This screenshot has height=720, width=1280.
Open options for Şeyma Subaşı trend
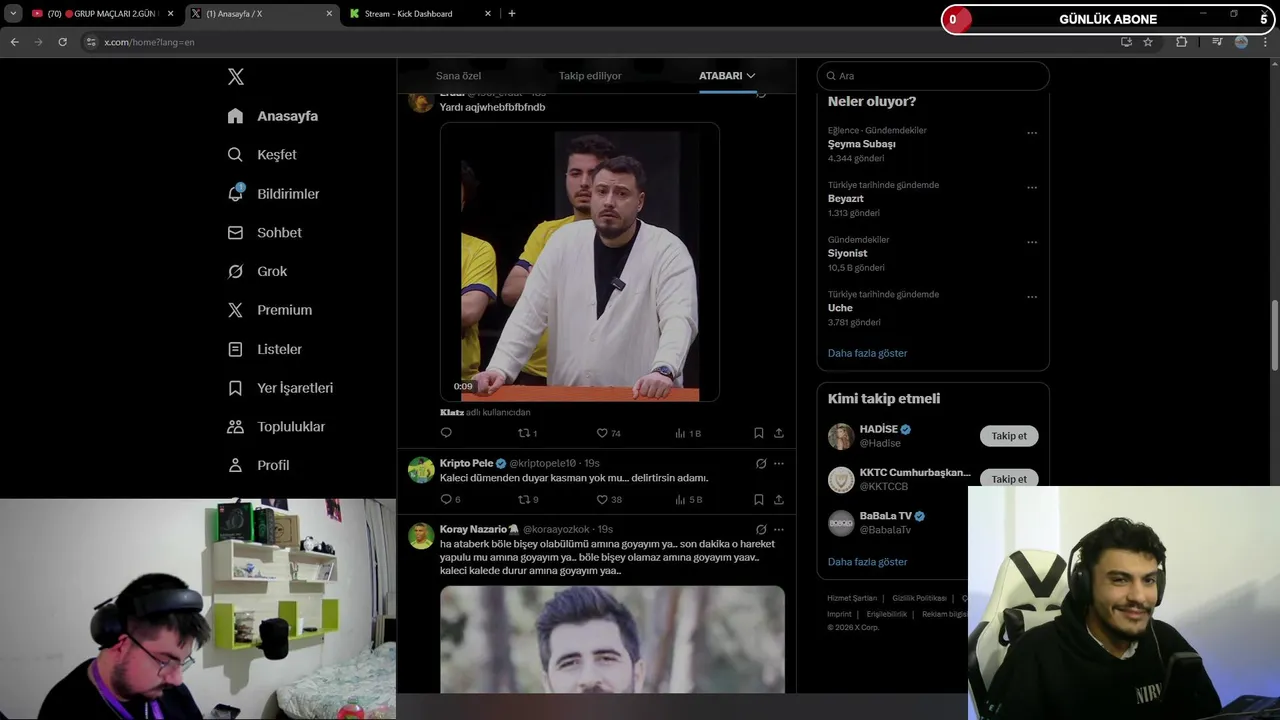point(1032,133)
